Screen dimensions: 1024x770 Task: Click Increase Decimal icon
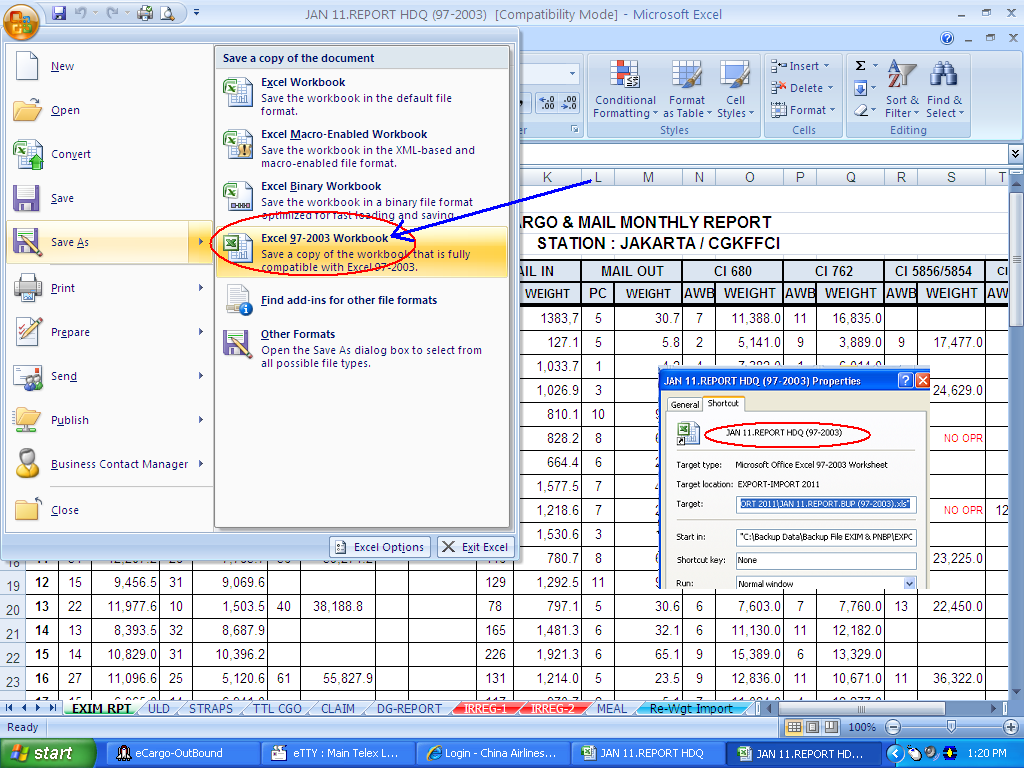pyautogui.click(x=547, y=103)
